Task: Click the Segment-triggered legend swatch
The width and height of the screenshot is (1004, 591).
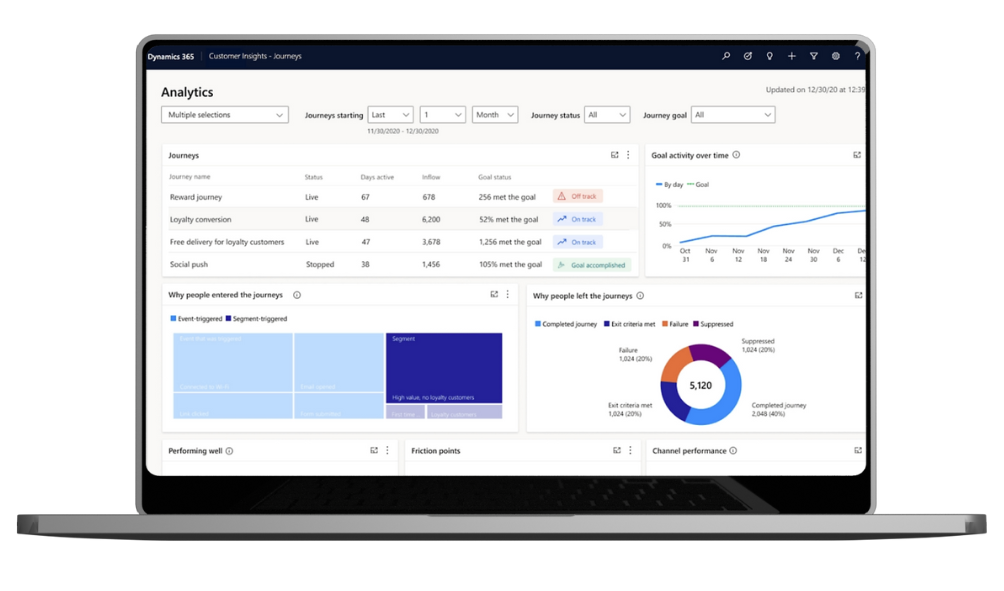Action: click(x=229, y=319)
